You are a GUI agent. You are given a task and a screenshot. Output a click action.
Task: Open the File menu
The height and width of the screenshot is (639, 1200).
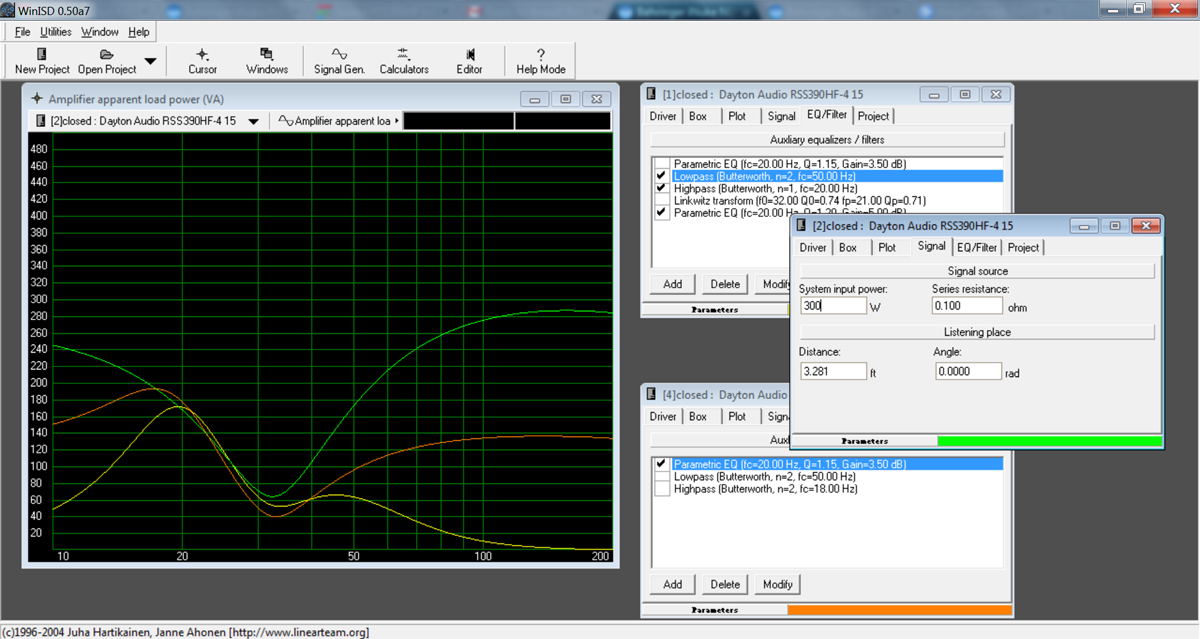point(23,32)
